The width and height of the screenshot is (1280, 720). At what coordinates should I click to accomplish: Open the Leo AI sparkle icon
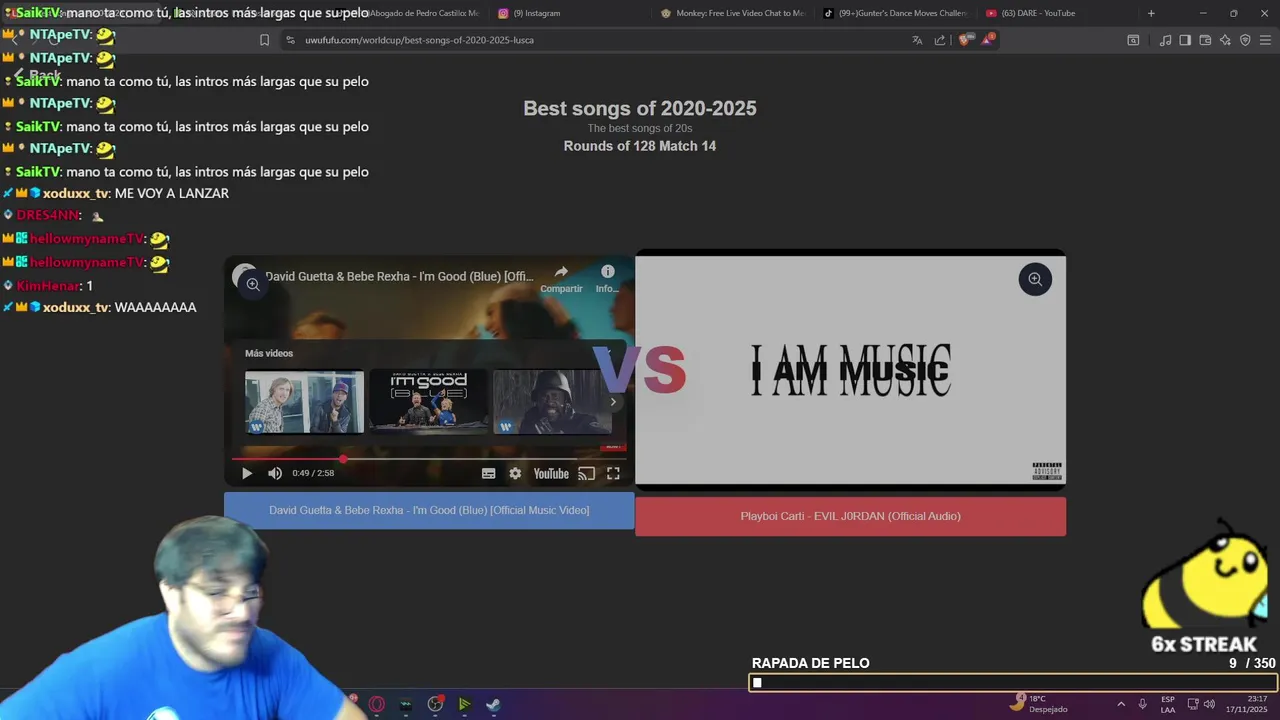pos(1225,40)
